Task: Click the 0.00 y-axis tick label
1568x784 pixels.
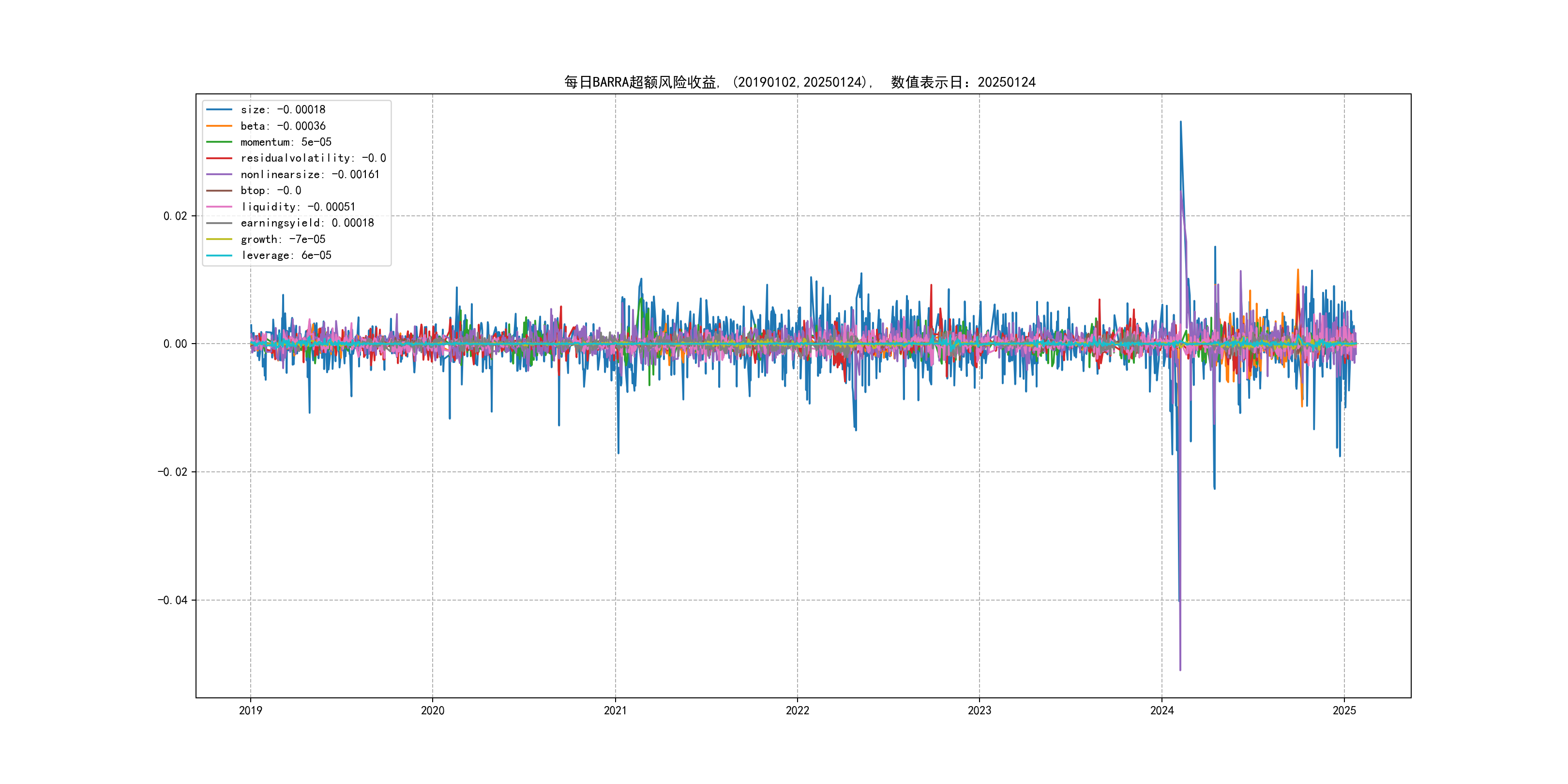Action: tap(175, 344)
